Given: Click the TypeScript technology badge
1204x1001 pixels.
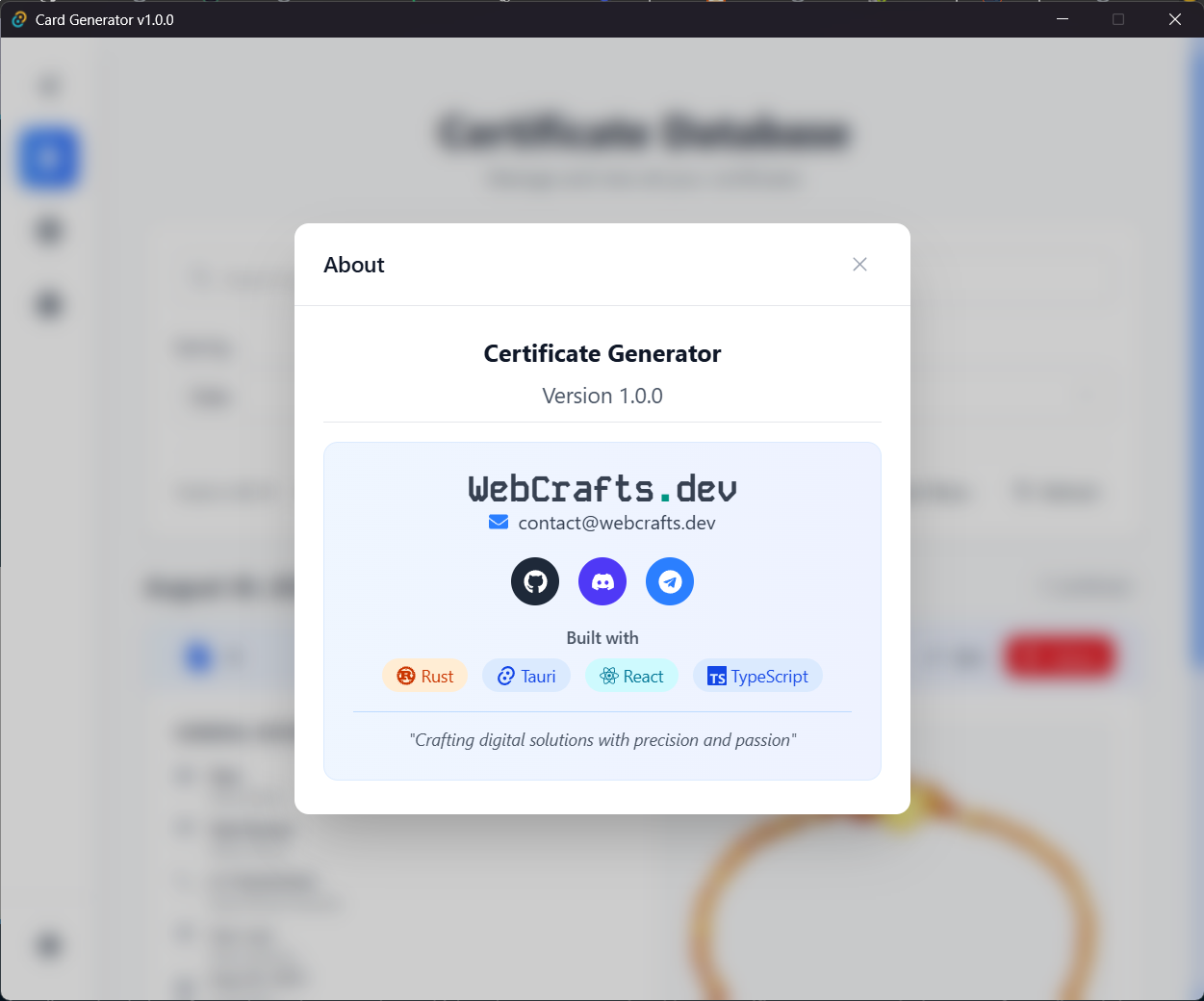Looking at the screenshot, I should tap(757, 676).
